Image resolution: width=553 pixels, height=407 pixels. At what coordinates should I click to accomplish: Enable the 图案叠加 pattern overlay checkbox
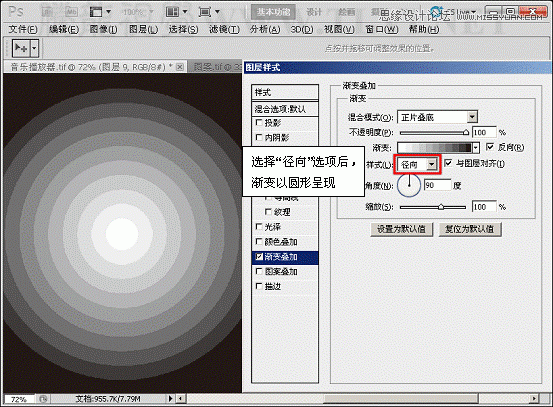pyautogui.click(x=259, y=271)
